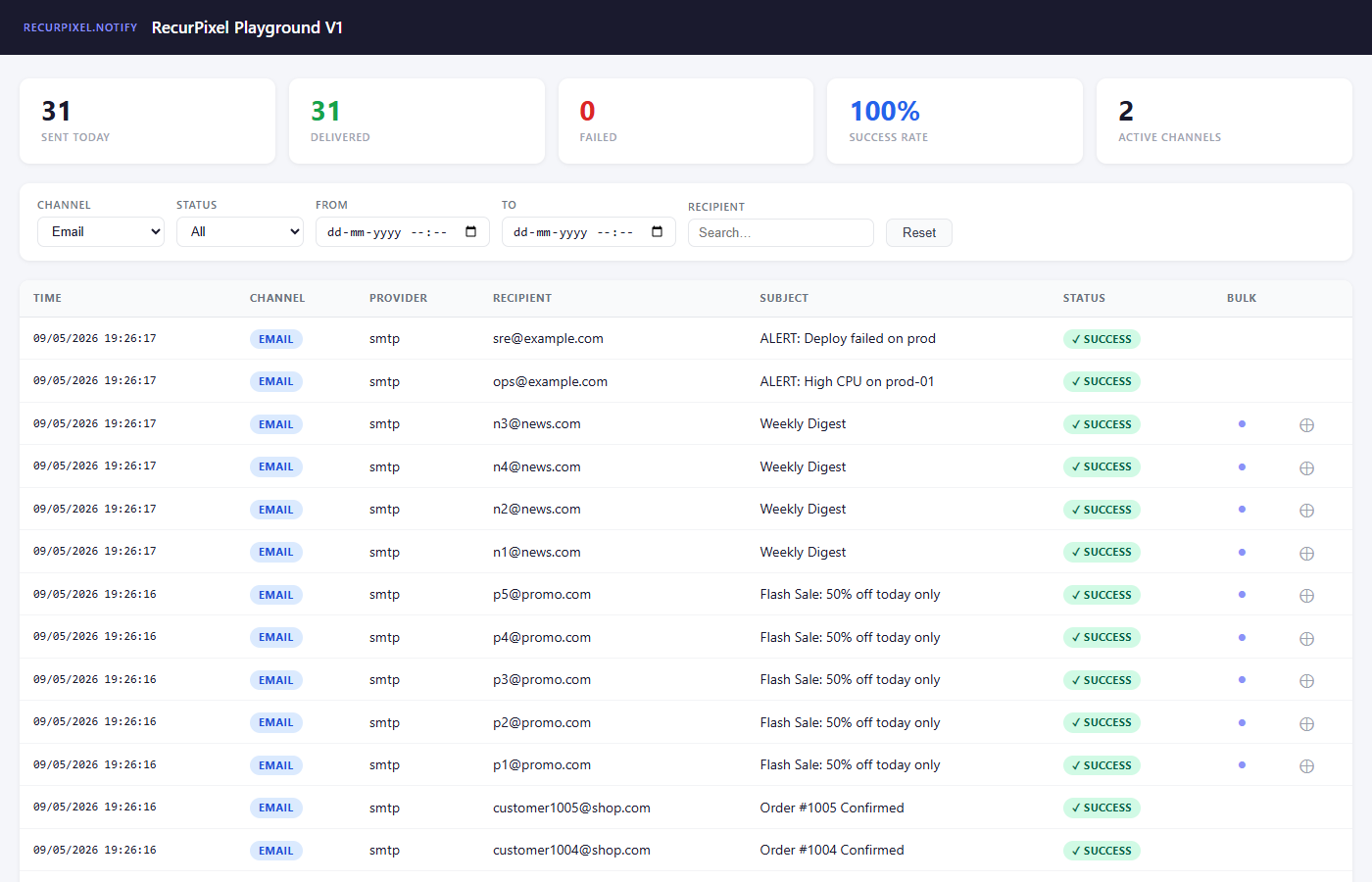The height and width of the screenshot is (882, 1372).
Task: Click bulk dot indicator in n1@news.com row
Action: 1242,552
